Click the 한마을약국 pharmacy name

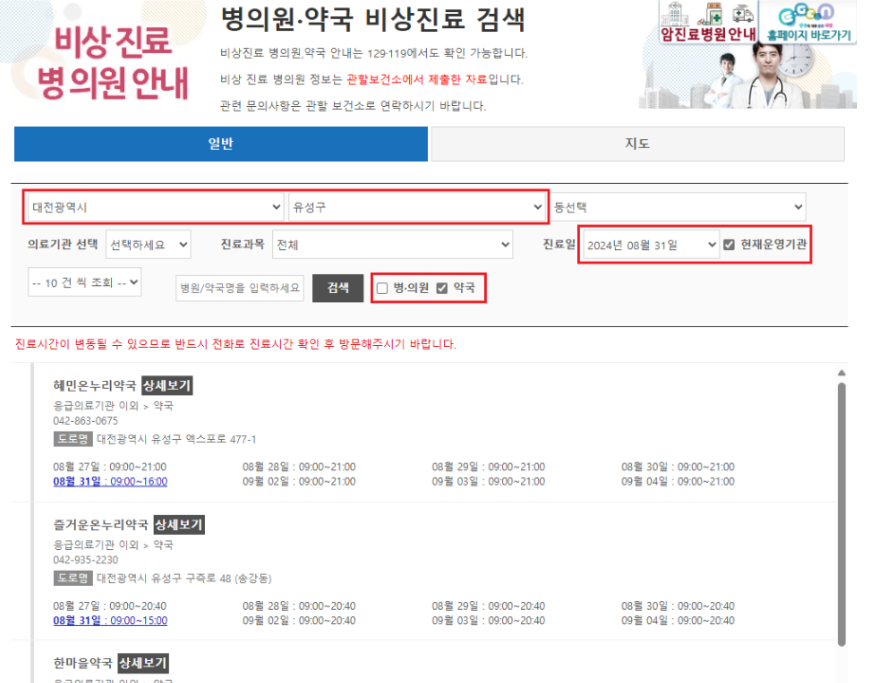point(83,663)
